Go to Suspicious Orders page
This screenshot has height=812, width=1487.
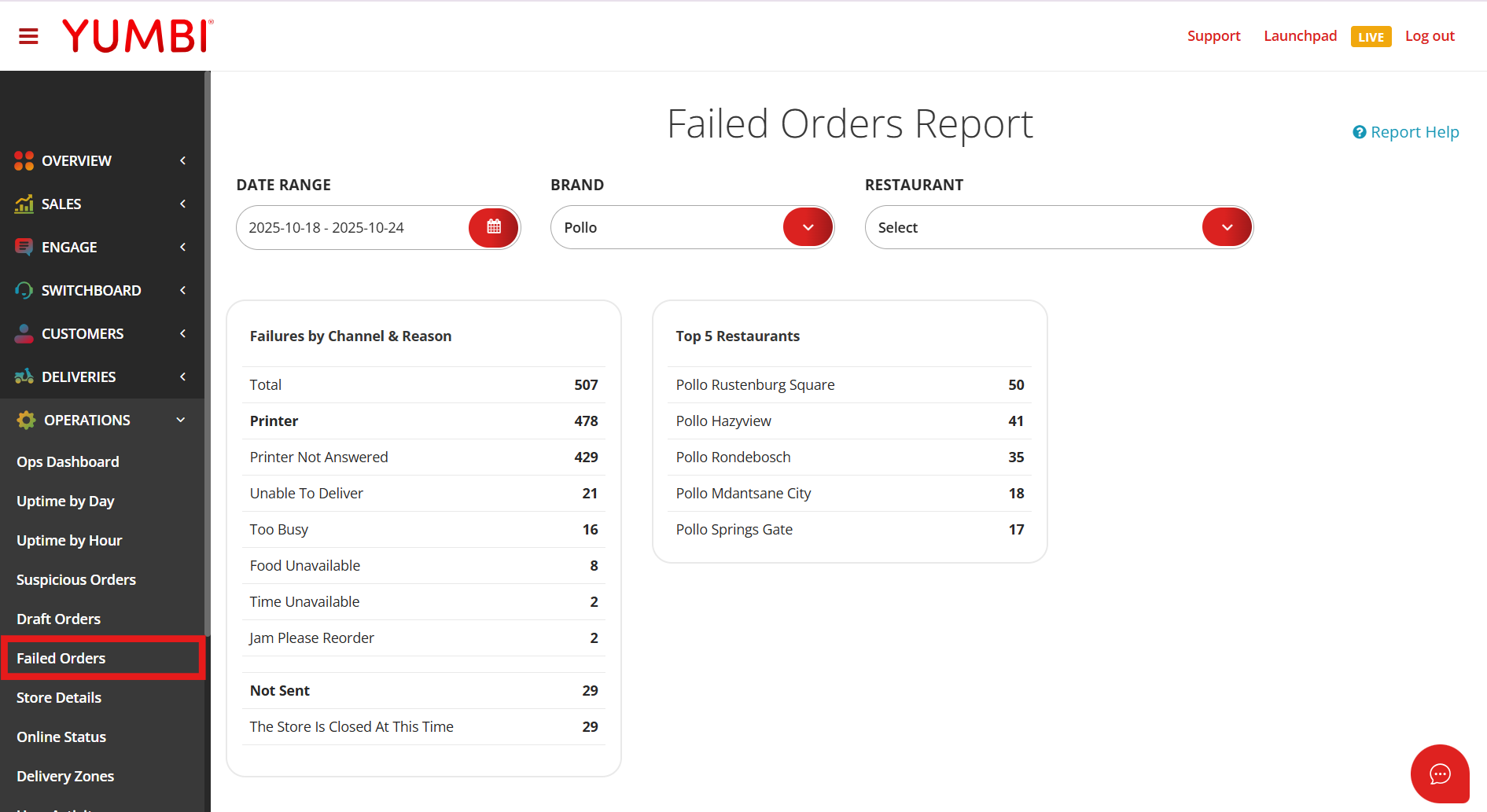[x=76, y=579]
